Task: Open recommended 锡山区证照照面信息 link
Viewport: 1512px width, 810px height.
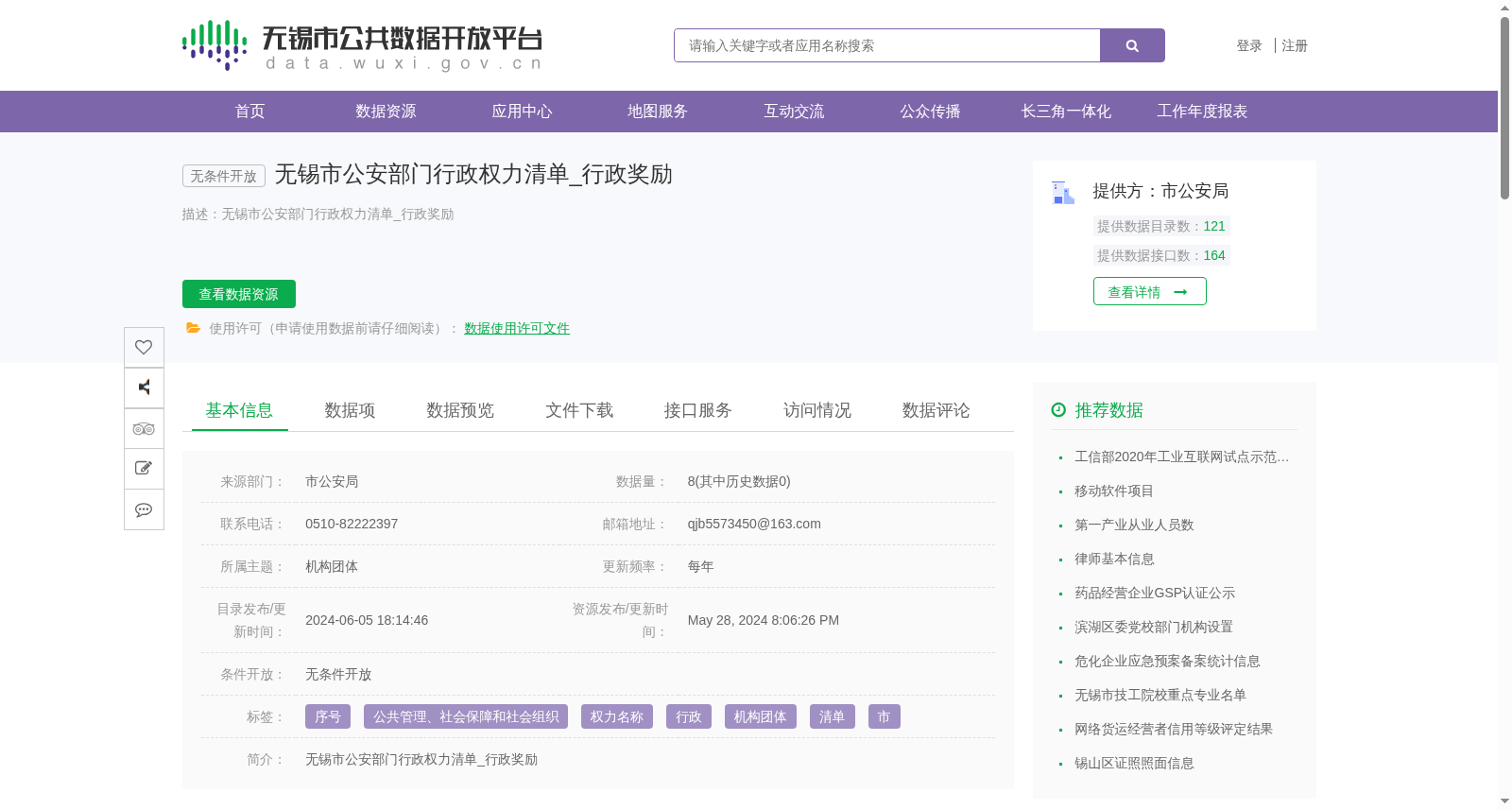Action: tap(1134, 763)
